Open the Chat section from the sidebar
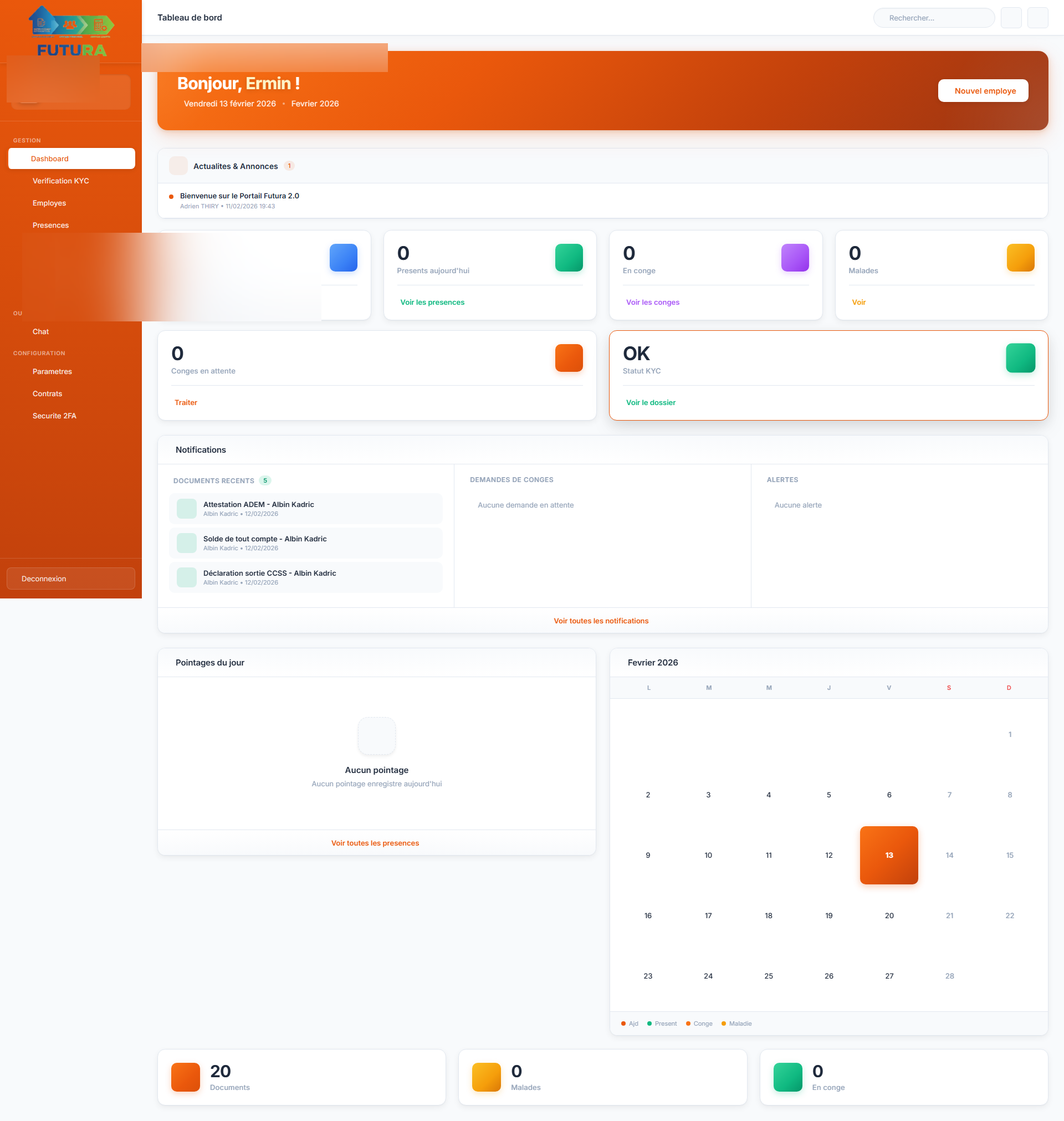 pyautogui.click(x=40, y=331)
